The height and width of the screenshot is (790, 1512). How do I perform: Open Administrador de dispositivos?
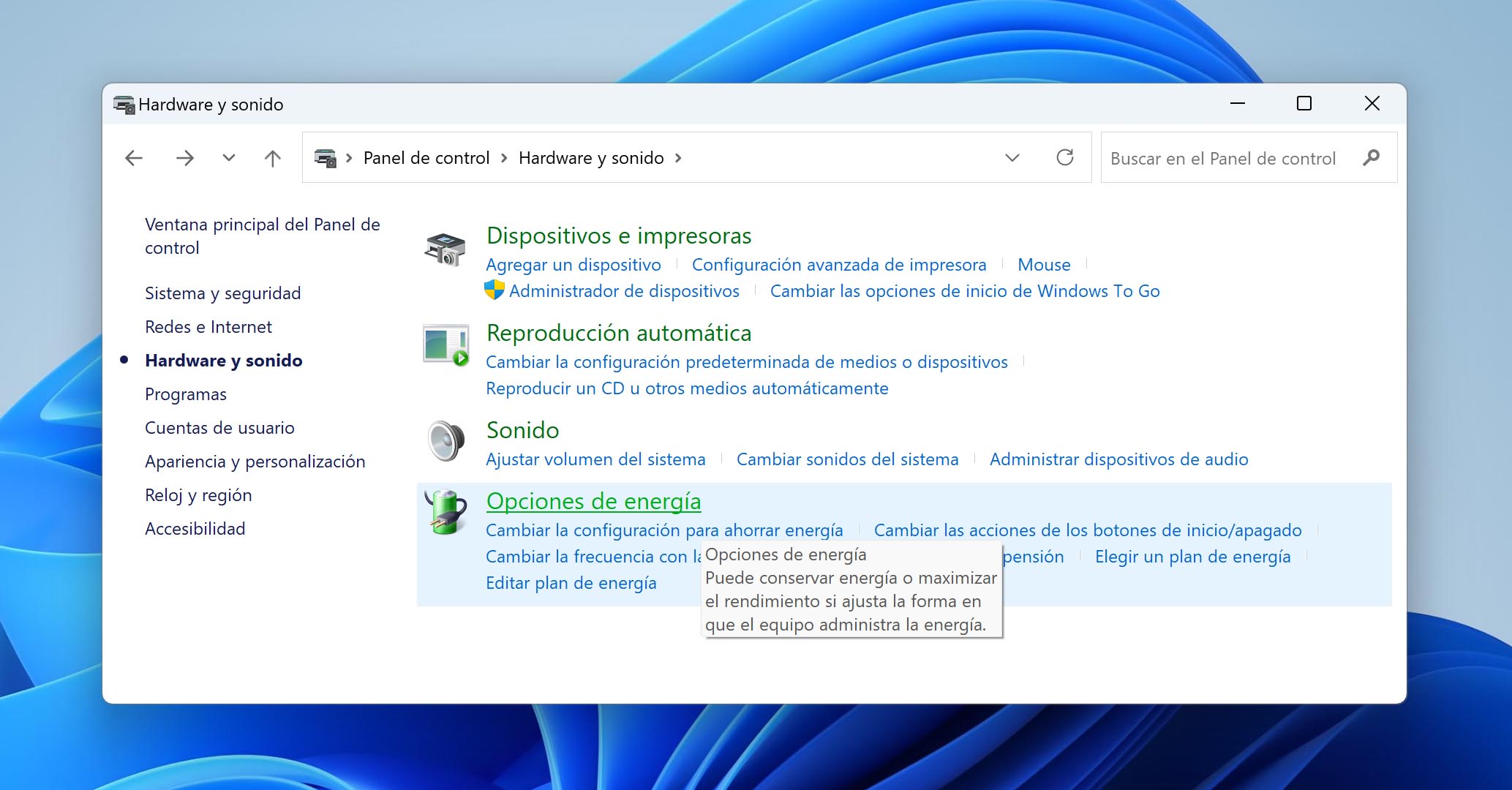[624, 291]
